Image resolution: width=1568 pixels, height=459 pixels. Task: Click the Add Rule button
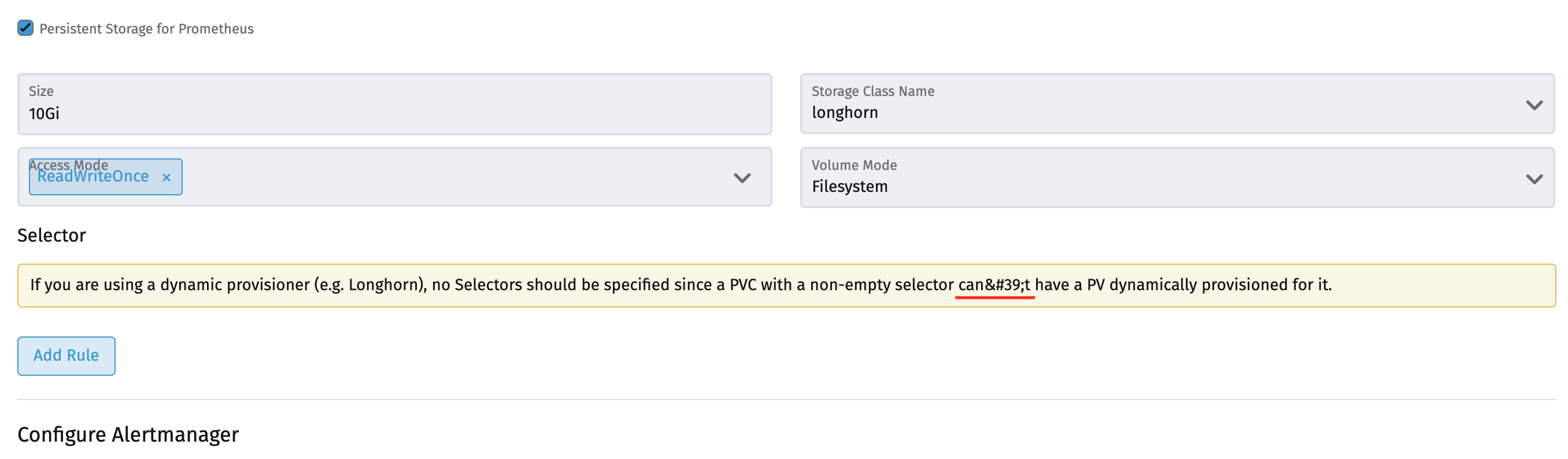(66, 356)
